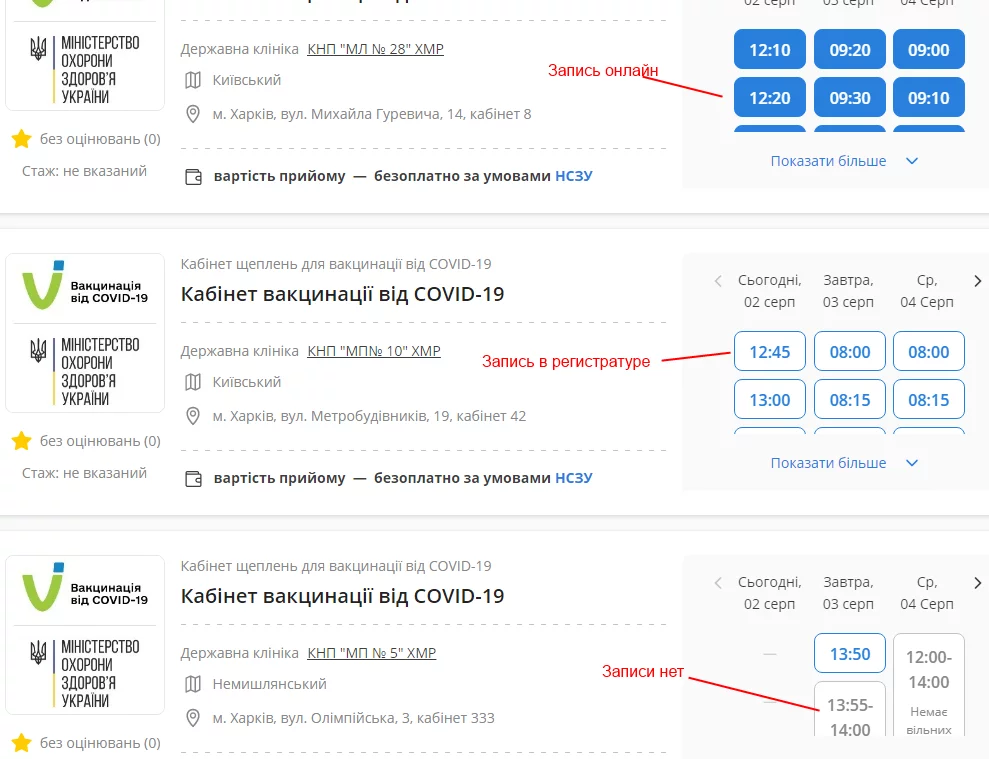Screen dimensions: 989x759
Task: Click the location pin next to Олімпійська, 3 address
Action: click(194, 718)
